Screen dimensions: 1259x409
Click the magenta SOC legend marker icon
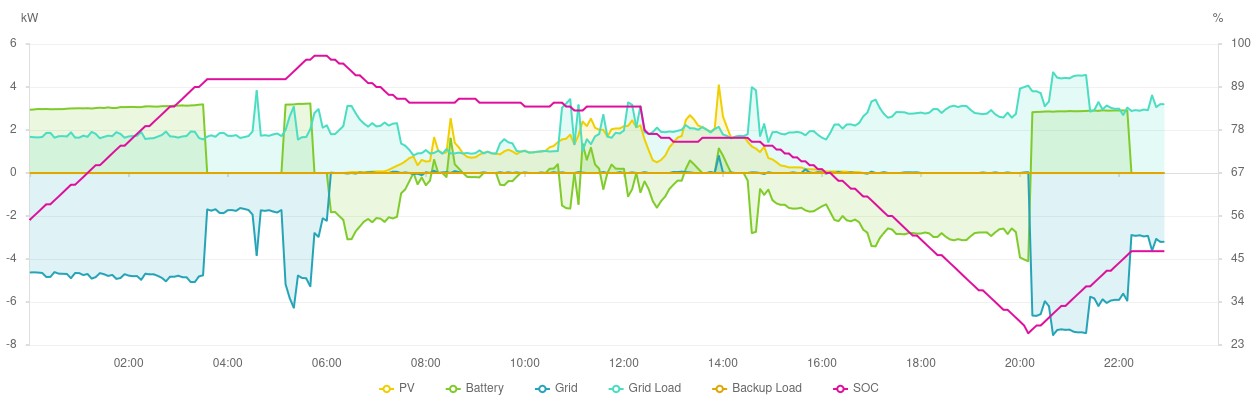point(838,388)
